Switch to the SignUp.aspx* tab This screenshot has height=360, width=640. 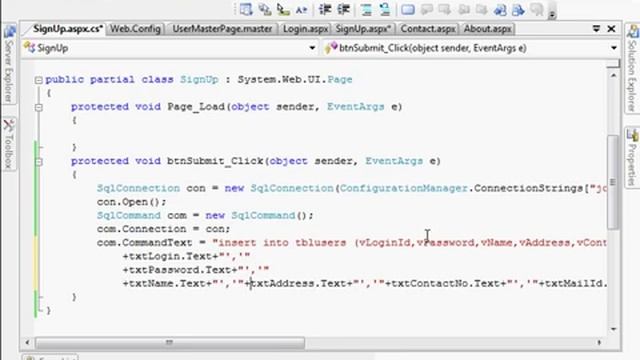pos(363,29)
